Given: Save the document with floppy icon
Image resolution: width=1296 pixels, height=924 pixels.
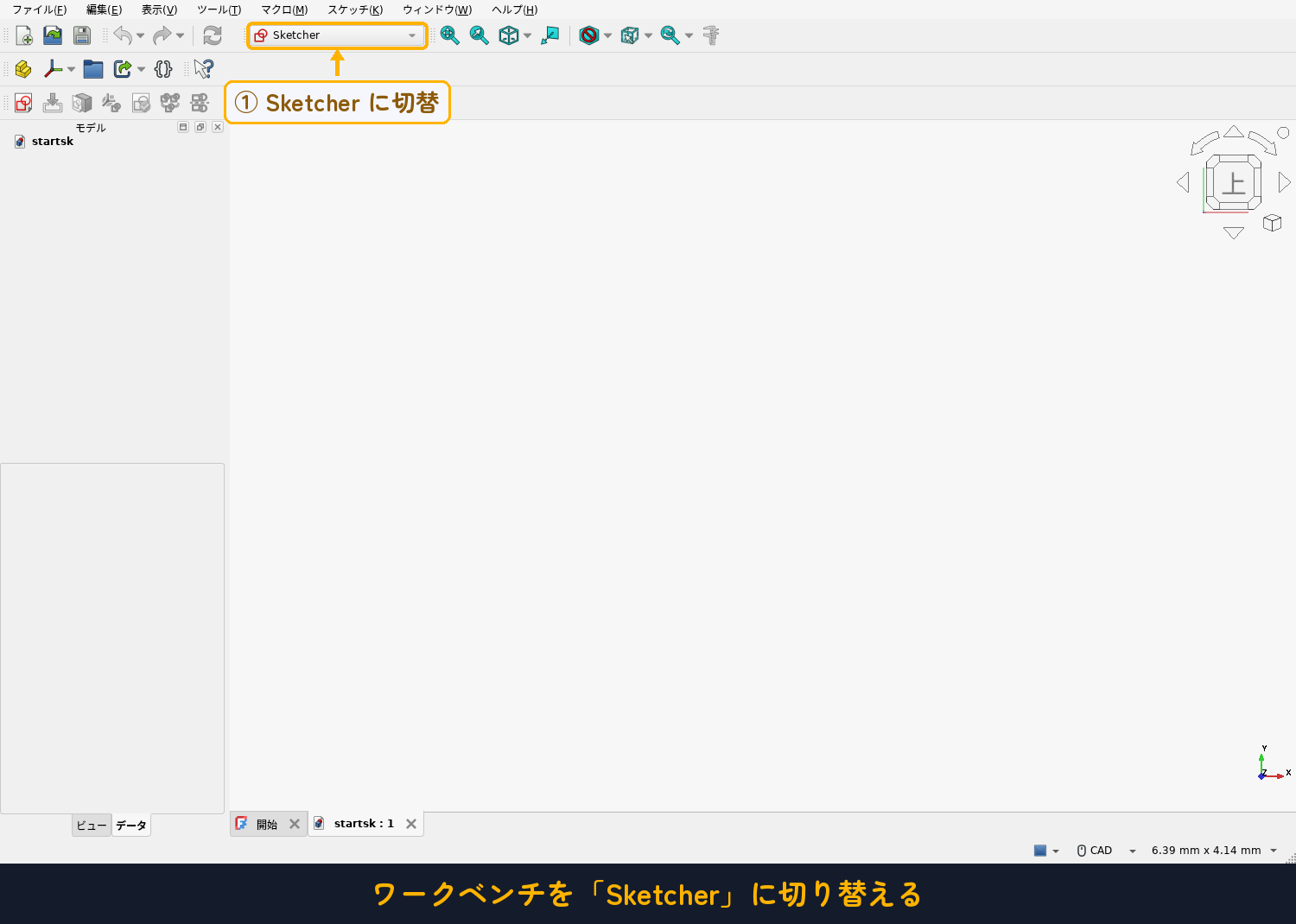Looking at the screenshot, I should pyautogui.click(x=82, y=35).
